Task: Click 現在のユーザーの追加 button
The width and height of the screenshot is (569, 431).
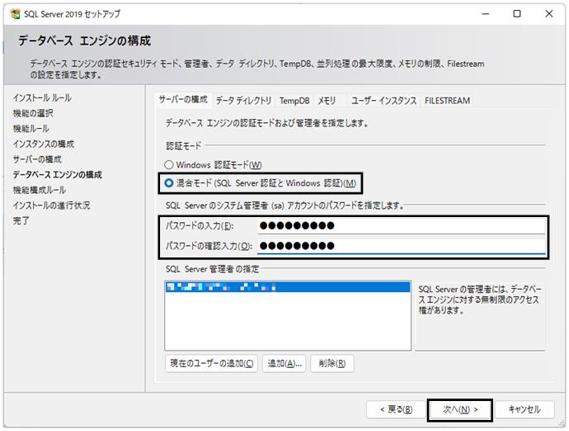Action: [212, 363]
